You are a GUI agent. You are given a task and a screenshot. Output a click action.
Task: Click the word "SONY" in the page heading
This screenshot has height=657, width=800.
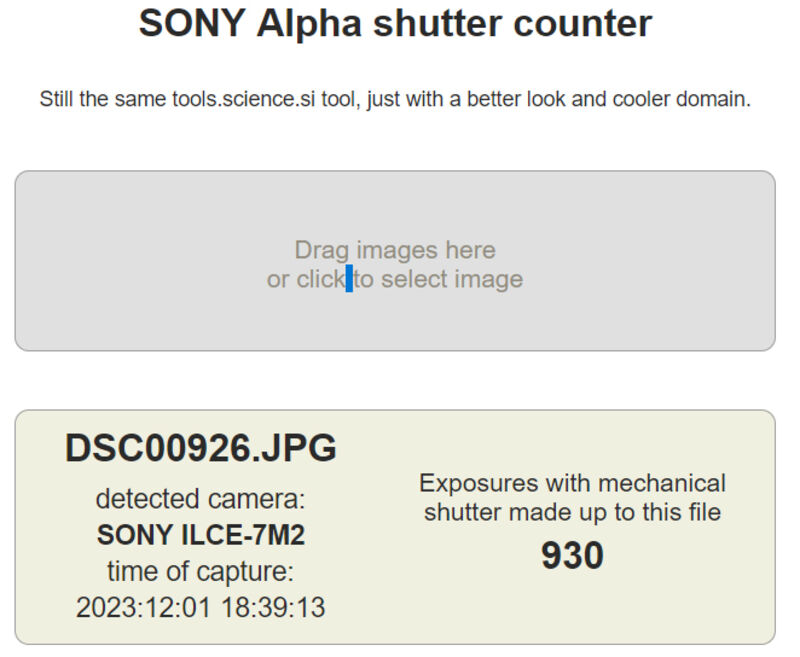click(x=192, y=23)
